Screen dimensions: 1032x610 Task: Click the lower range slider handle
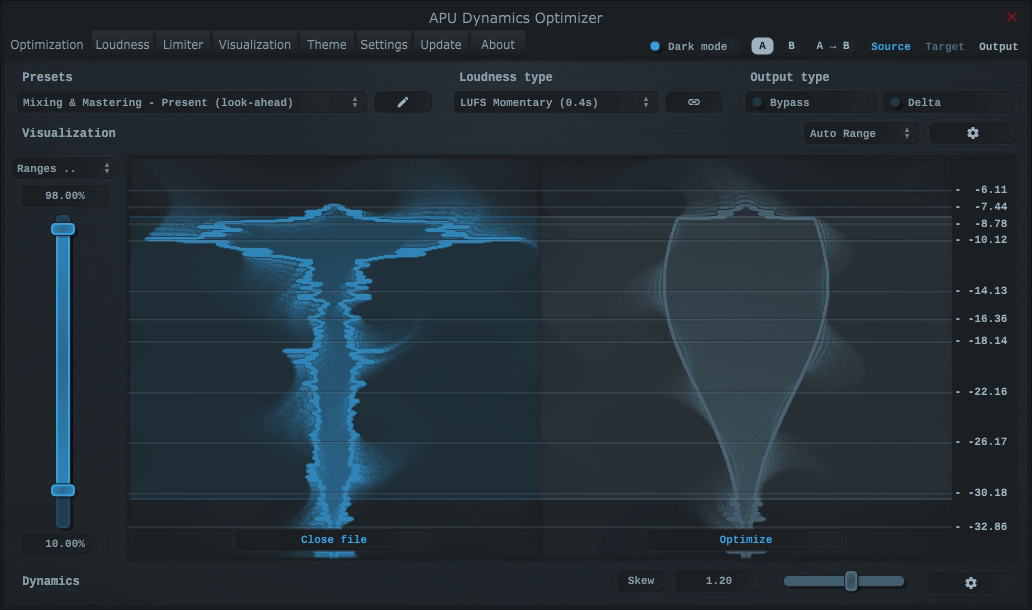coord(63,490)
